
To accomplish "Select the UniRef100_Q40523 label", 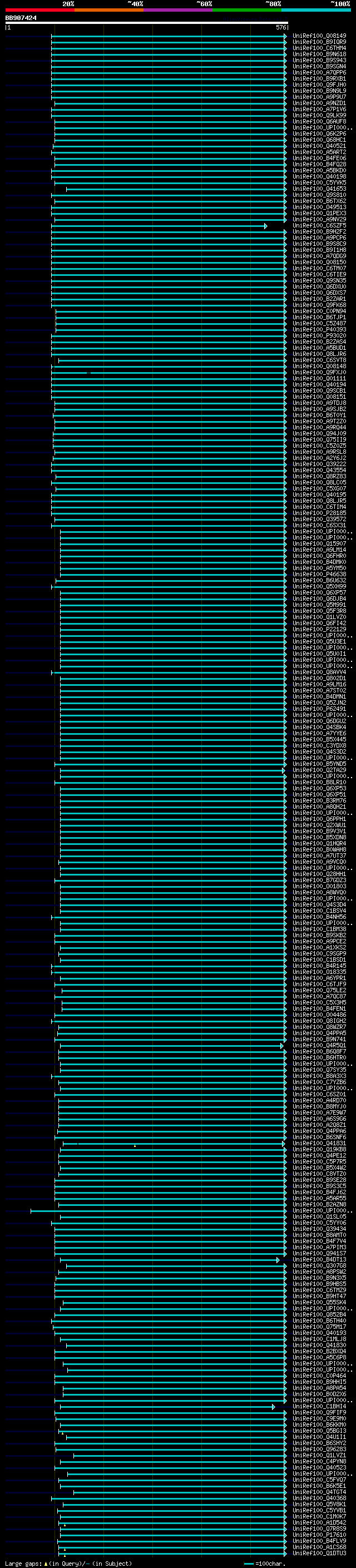I will [319, 1467].
